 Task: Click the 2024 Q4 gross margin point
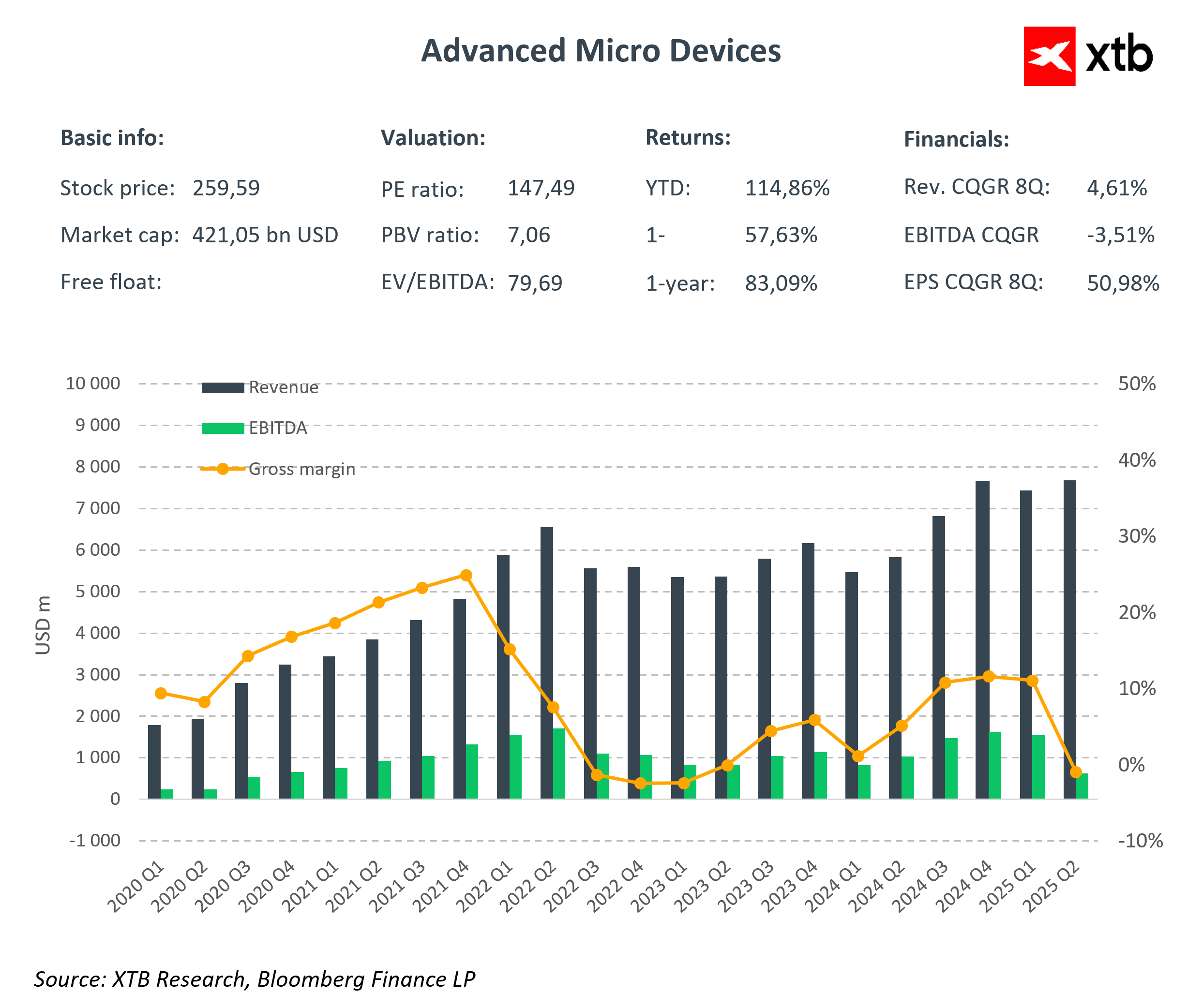pos(989,677)
